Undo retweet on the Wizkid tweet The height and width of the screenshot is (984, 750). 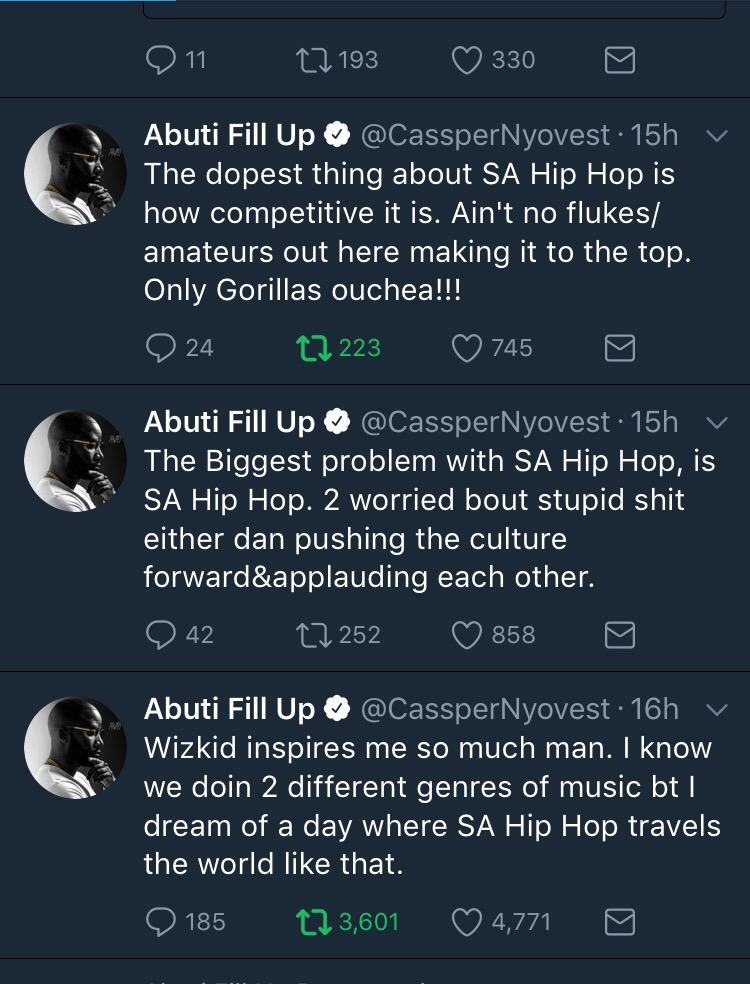[313, 921]
